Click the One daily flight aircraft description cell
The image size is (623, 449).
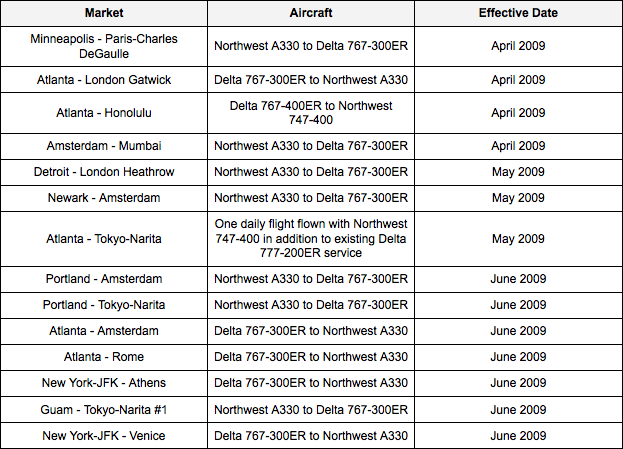[x=311, y=239]
